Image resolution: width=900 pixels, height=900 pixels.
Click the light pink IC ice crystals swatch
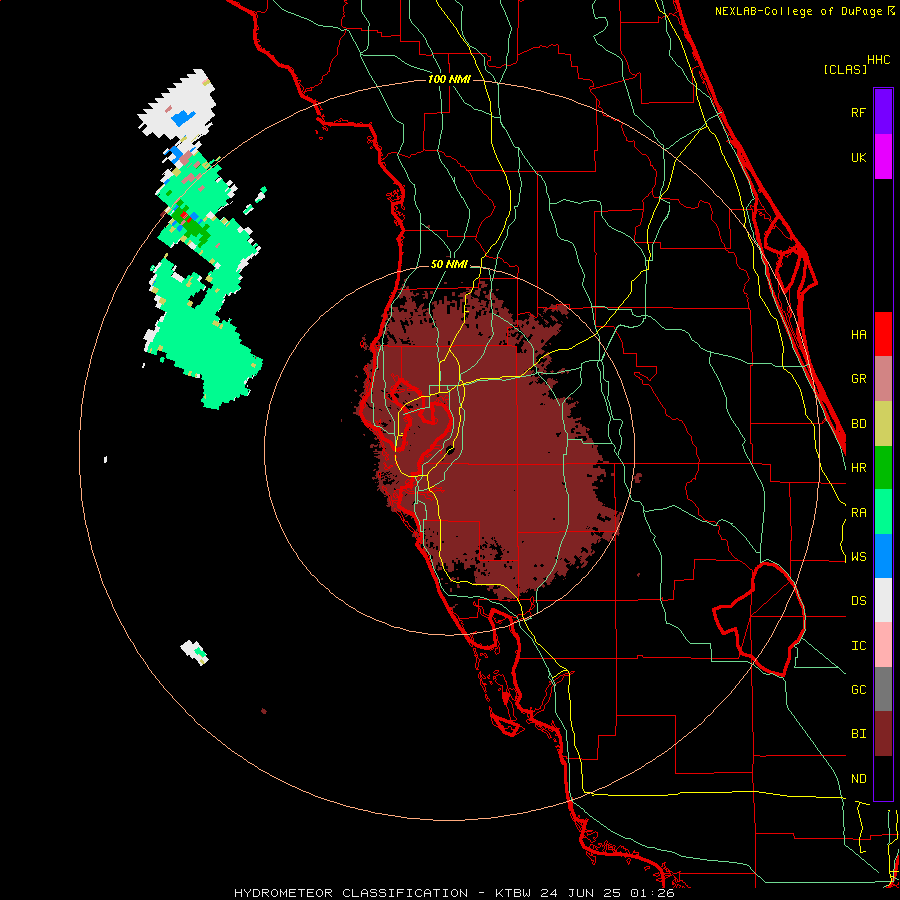coord(883,645)
